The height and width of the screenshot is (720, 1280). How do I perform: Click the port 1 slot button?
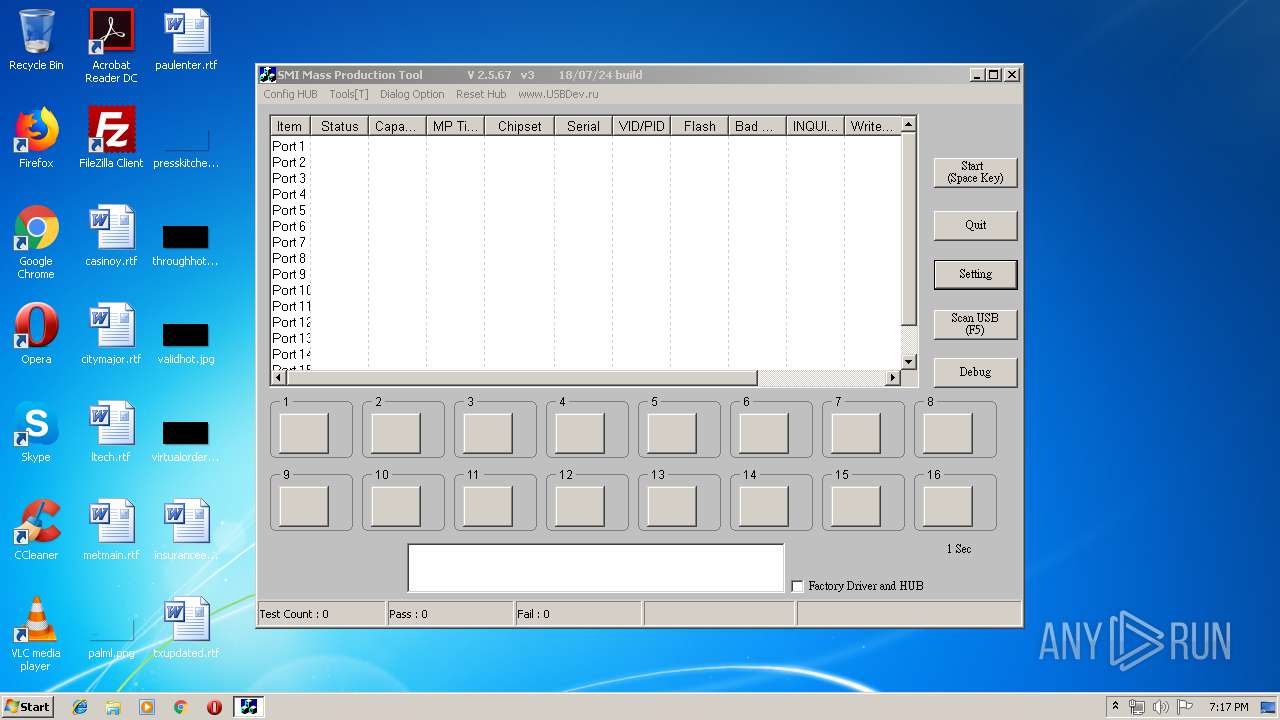point(304,433)
